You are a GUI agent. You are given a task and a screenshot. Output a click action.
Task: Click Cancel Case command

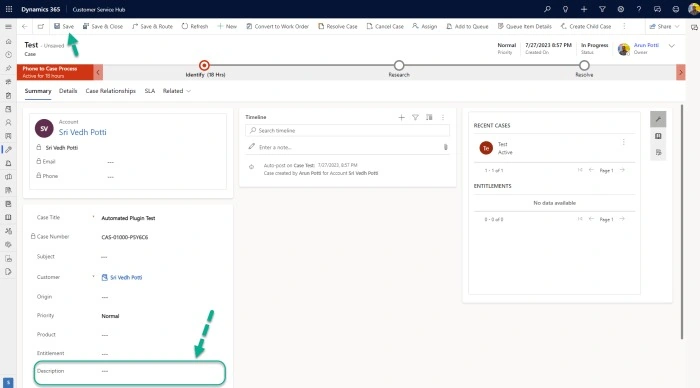[385, 26]
